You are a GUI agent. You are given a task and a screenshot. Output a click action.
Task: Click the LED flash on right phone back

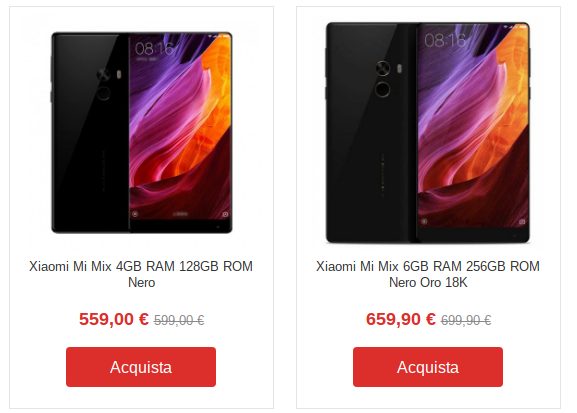click(400, 69)
